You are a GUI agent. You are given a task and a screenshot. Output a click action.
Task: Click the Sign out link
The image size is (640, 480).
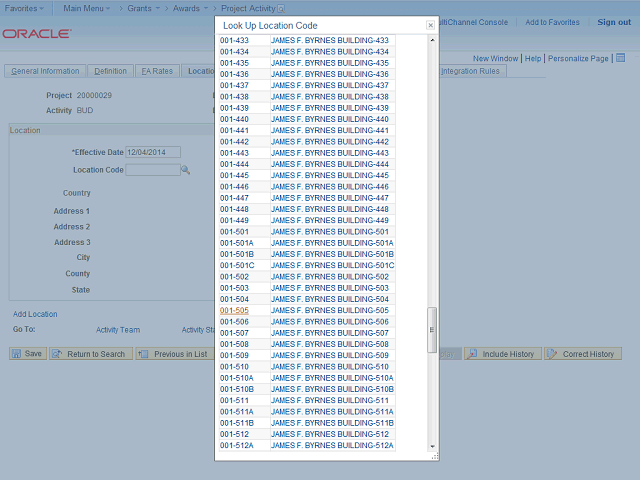614,22
